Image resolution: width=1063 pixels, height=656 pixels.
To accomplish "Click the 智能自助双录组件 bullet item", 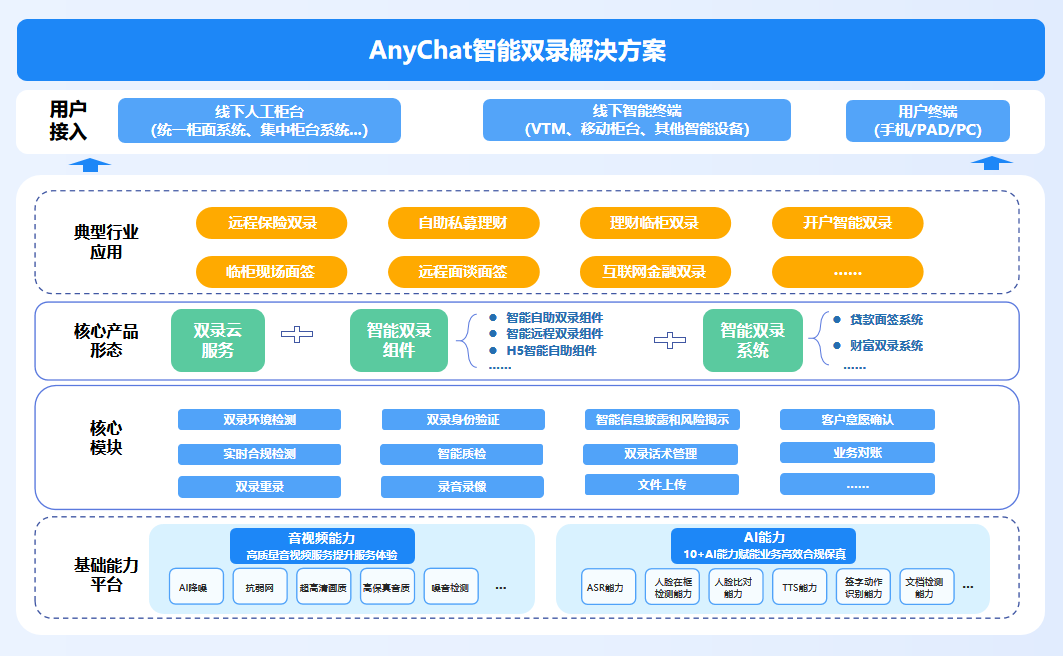I will pyautogui.click(x=546, y=317).
